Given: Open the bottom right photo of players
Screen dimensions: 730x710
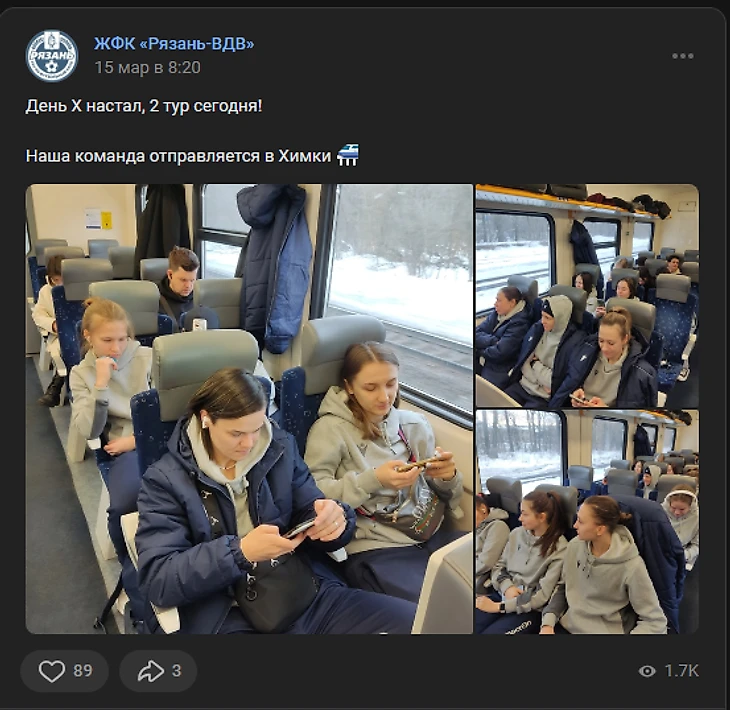Looking at the screenshot, I should (587, 522).
